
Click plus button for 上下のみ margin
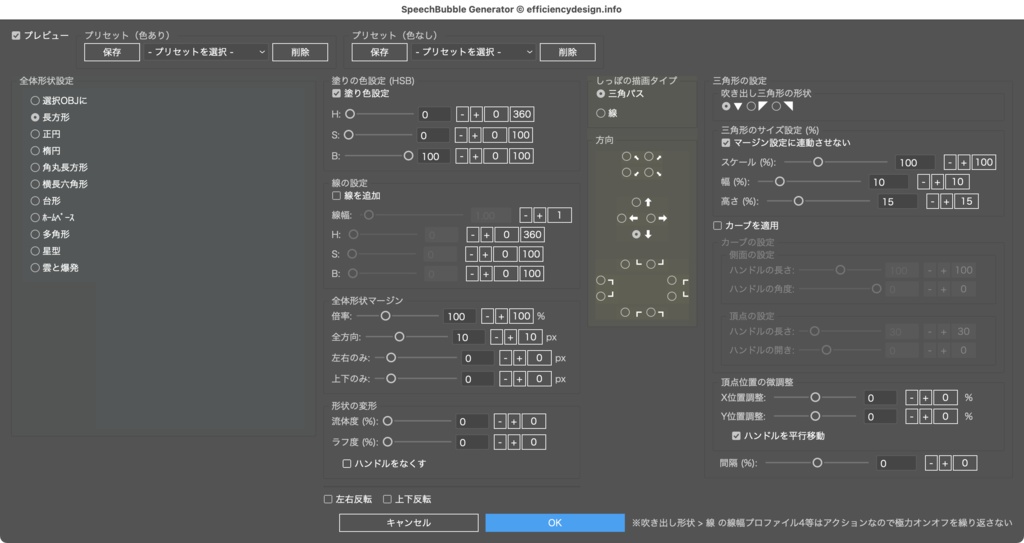click(519, 379)
